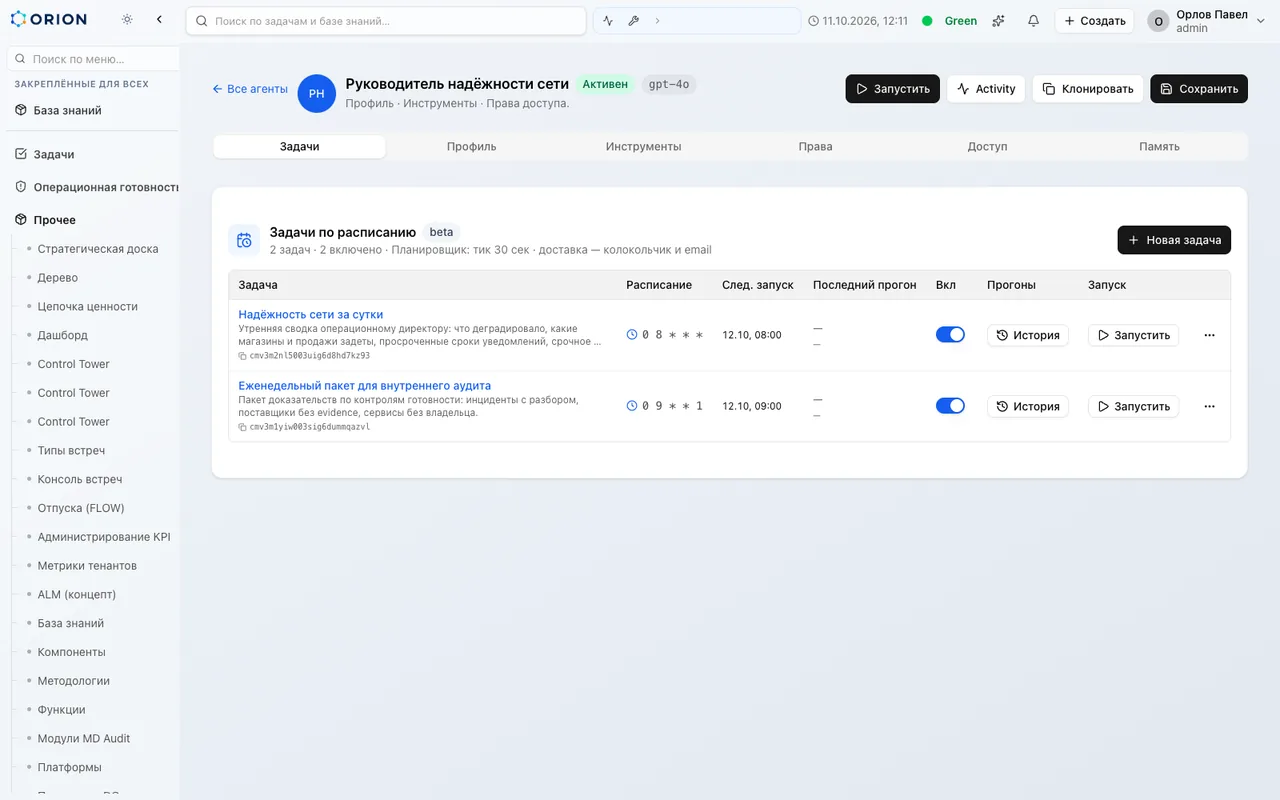Screen dimensions: 1280x800
Task: Focus the search по задачам и базе знаний field
Action: click(386, 20)
